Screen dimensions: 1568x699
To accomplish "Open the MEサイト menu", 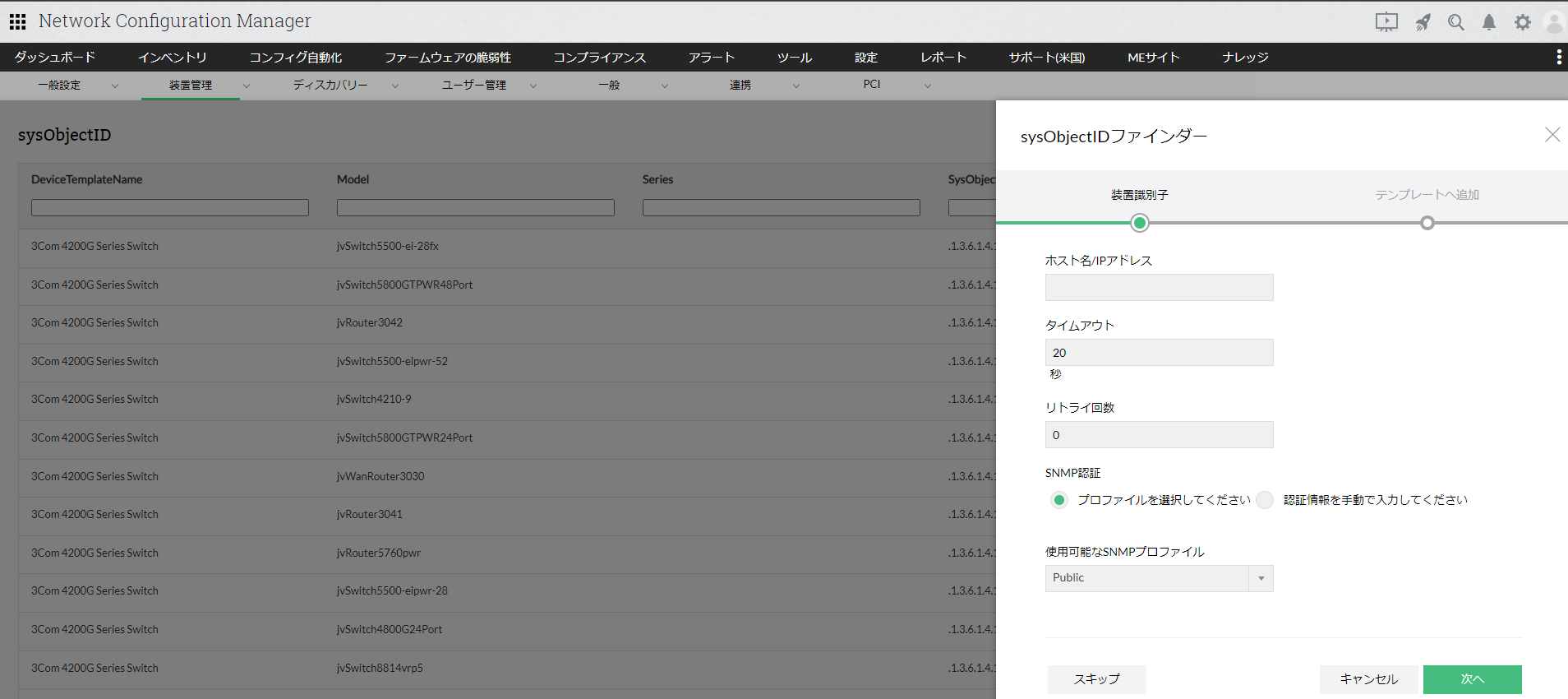I will pos(1154,57).
